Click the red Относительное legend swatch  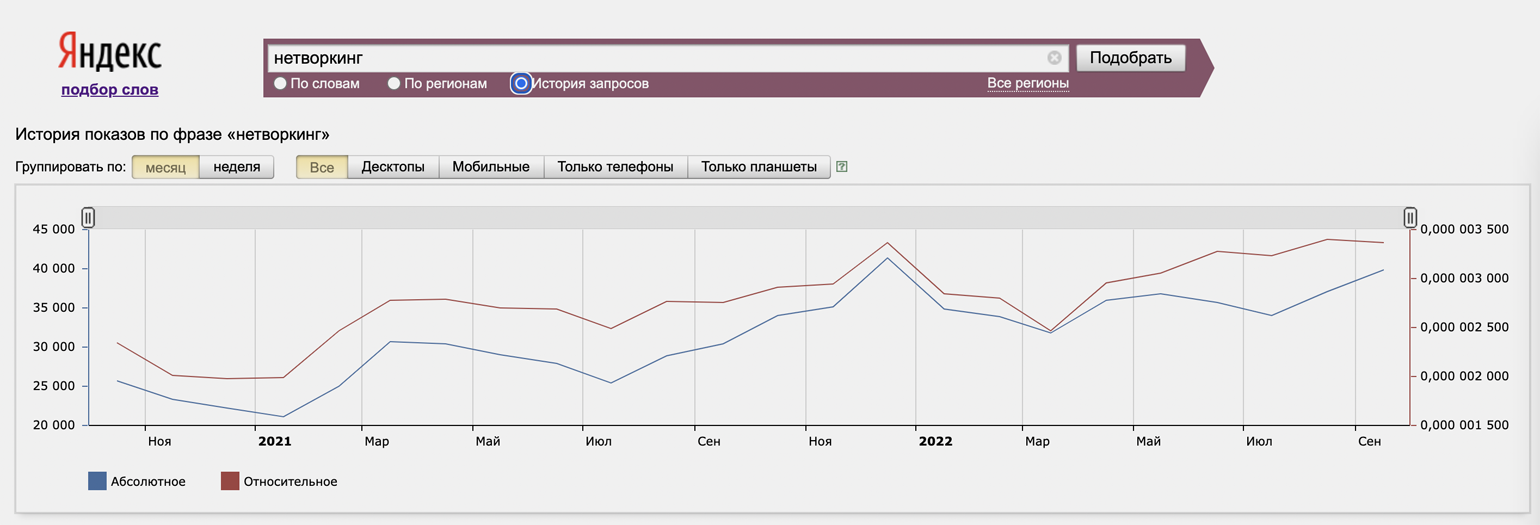[230, 481]
